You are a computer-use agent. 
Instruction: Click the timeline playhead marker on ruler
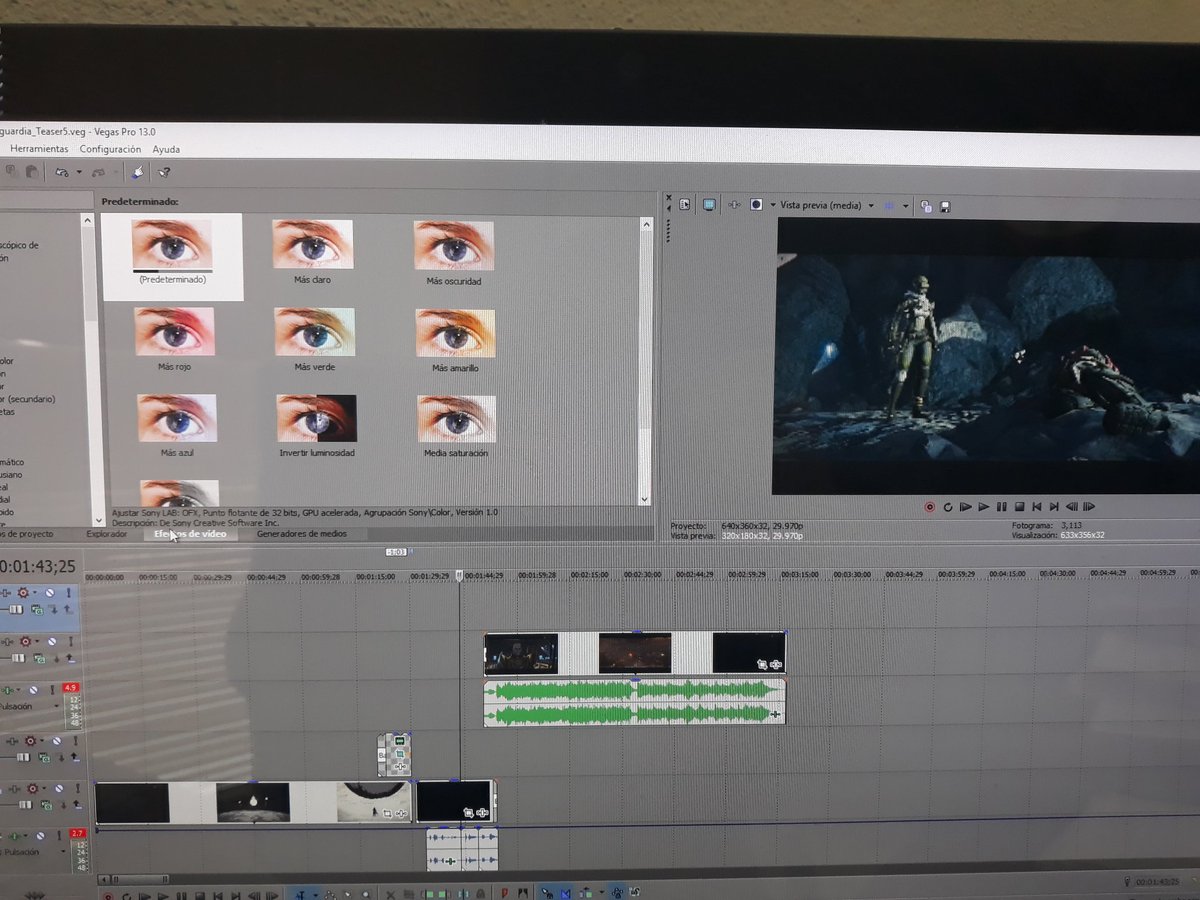coord(459,575)
